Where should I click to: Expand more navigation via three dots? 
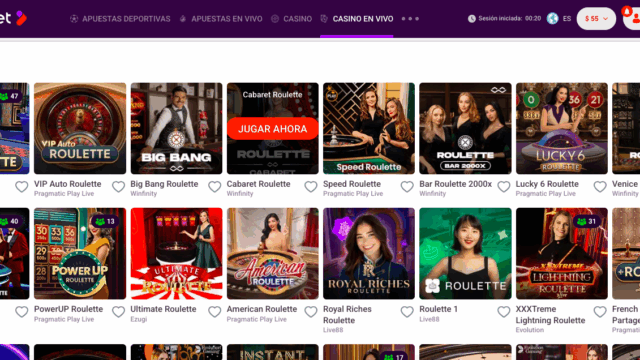tap(410, 19)
